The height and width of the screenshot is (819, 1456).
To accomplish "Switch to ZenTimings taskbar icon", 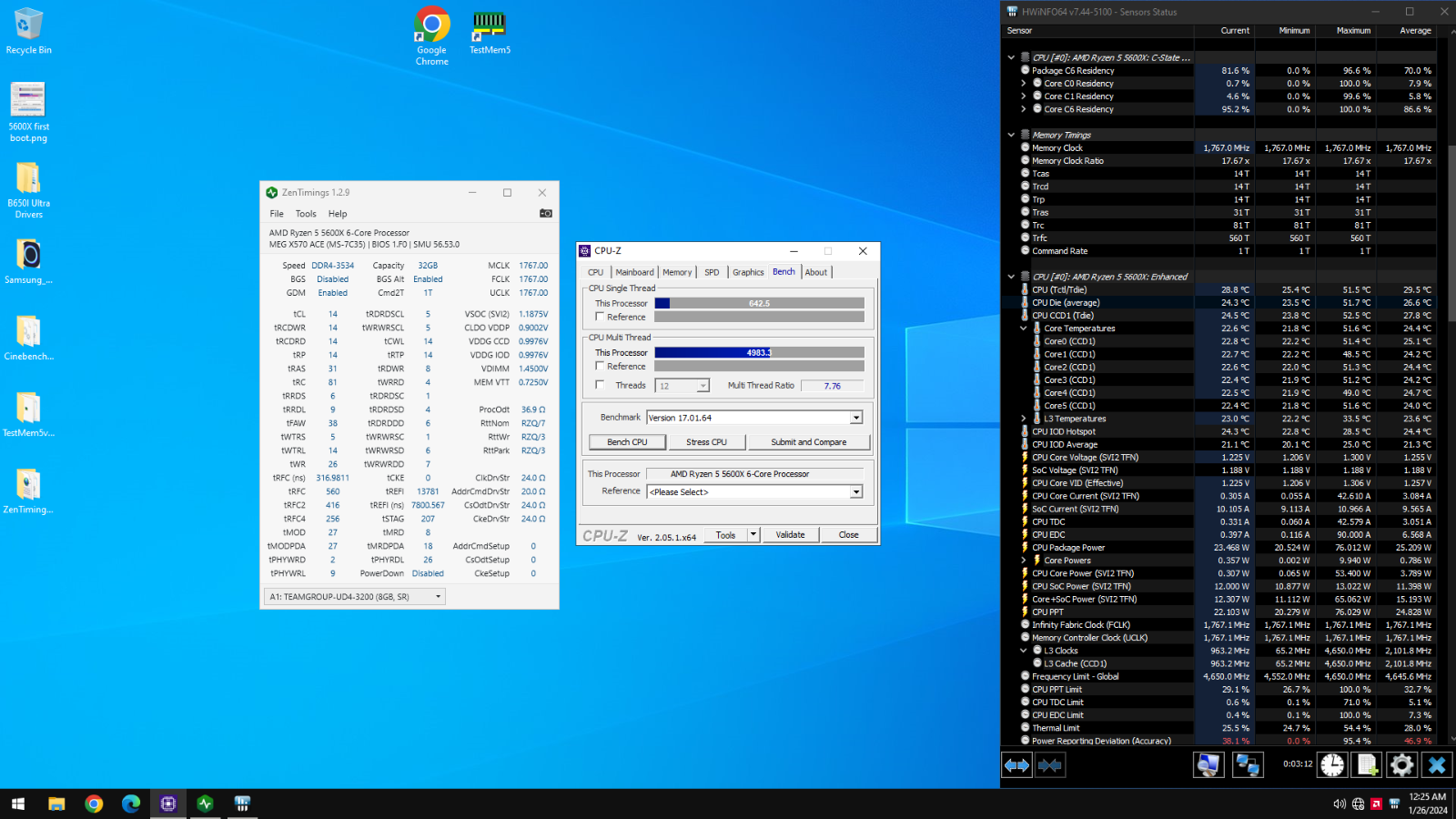I will pos(205,804).
